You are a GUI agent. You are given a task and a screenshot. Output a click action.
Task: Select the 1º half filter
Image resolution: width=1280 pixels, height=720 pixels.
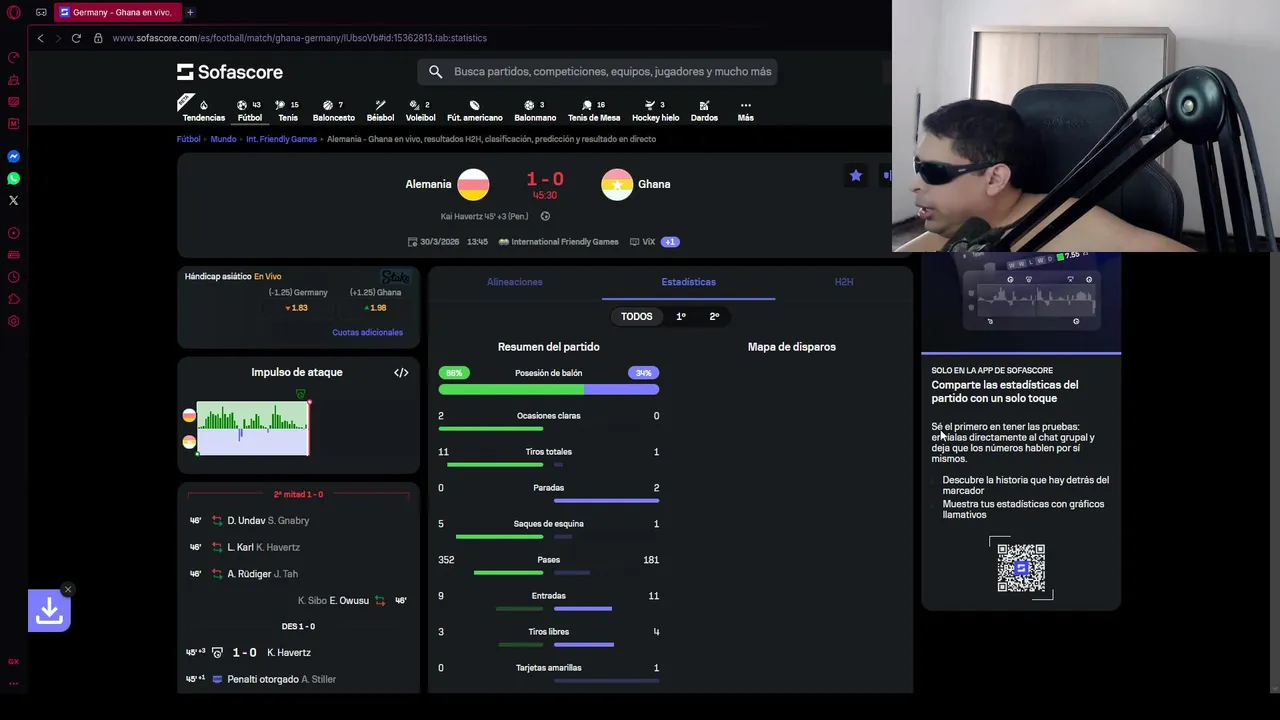coord(681,317)
